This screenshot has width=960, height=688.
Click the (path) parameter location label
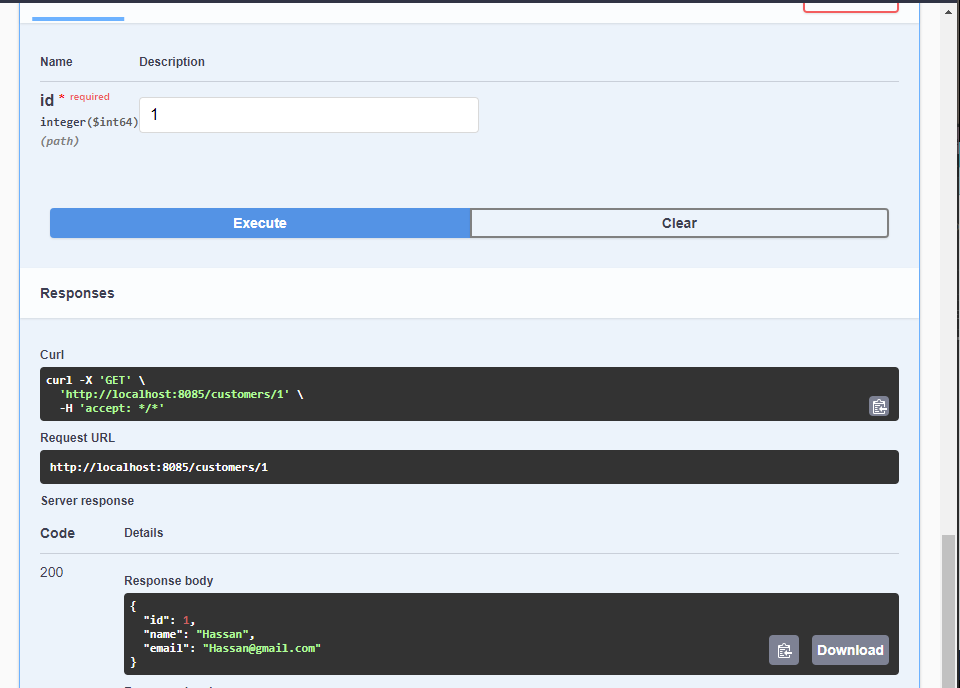[x=59, y=141]
